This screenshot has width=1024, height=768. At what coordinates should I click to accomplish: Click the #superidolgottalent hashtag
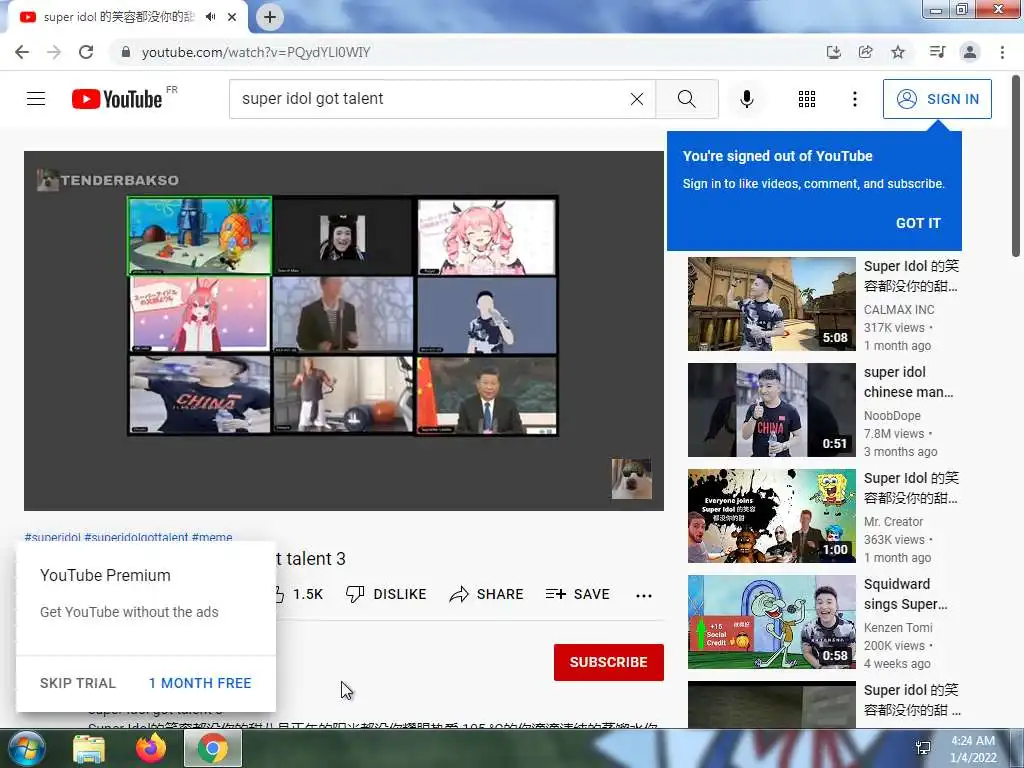tap(136, 537)
